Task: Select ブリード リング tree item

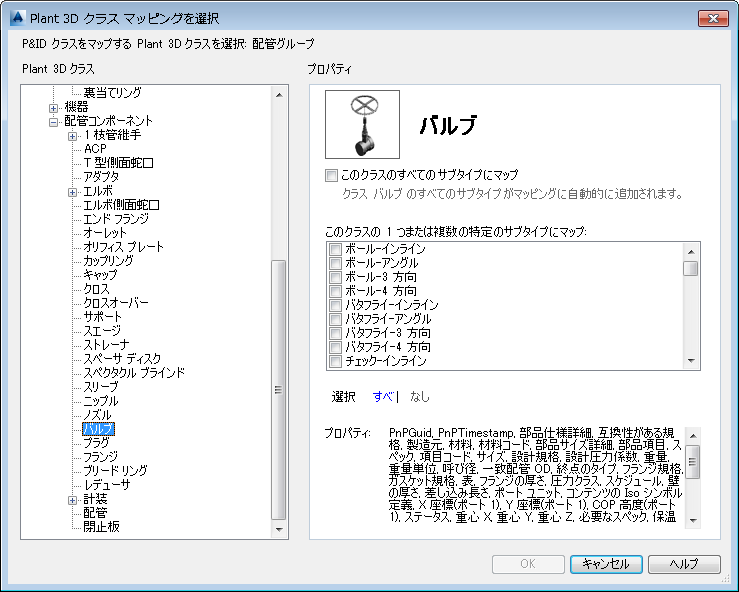Action: pyautogui.click(x=115, y=470)
